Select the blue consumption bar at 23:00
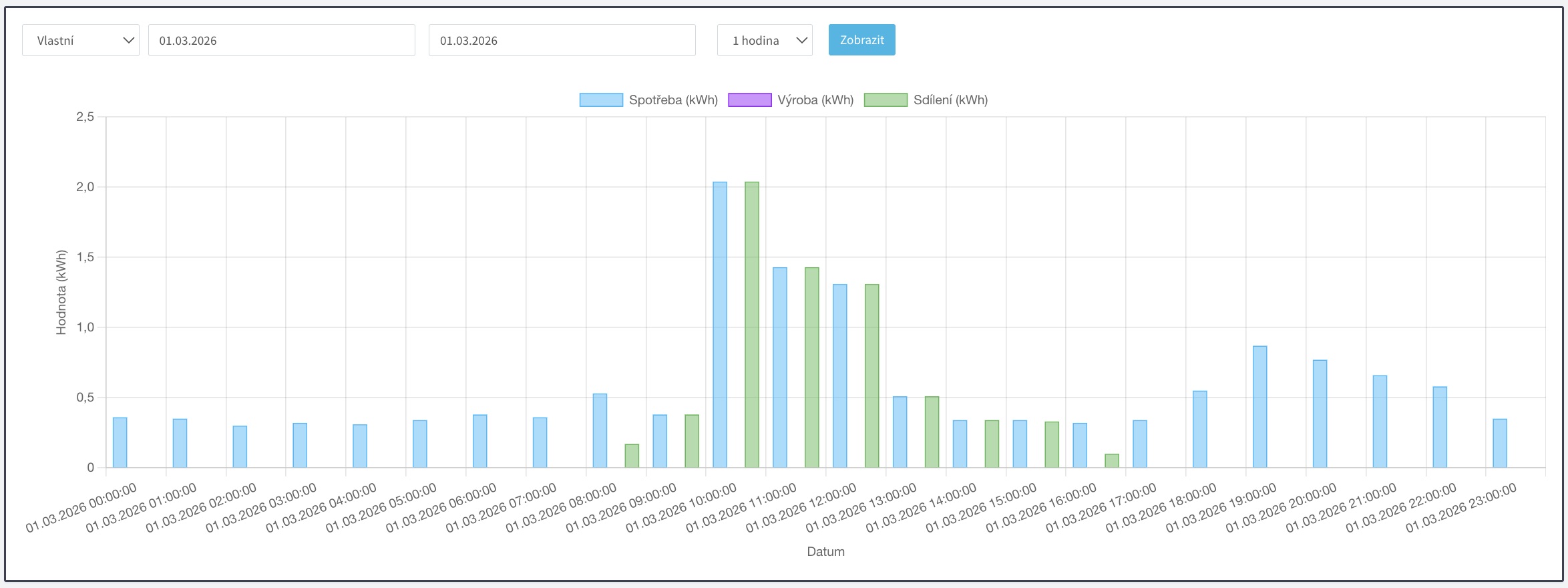Screen dimensions: 1568x588 click(1500, 443)
